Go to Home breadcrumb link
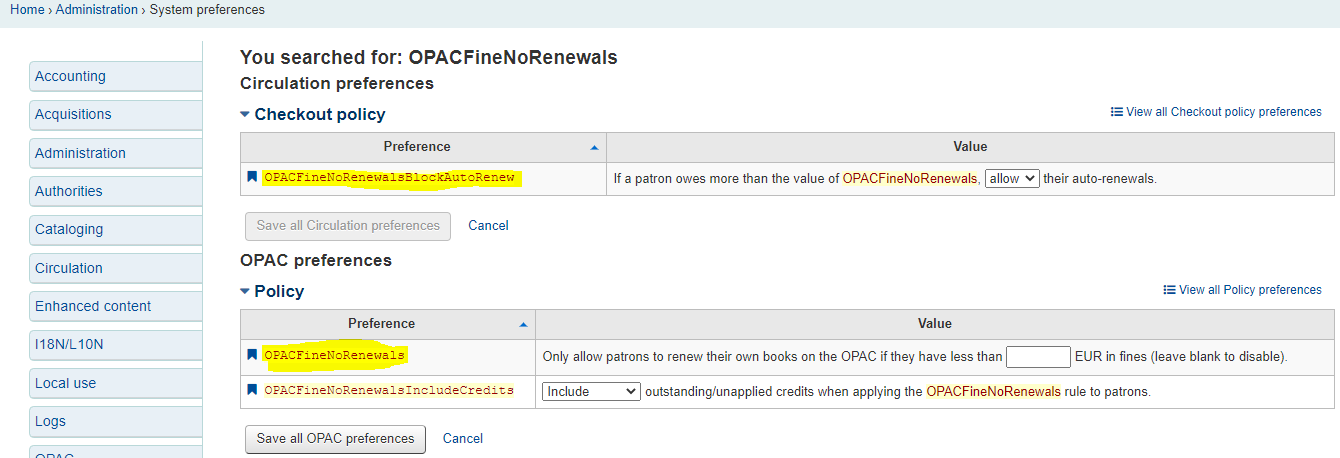 pyautogui.click(x=27, y=10)
